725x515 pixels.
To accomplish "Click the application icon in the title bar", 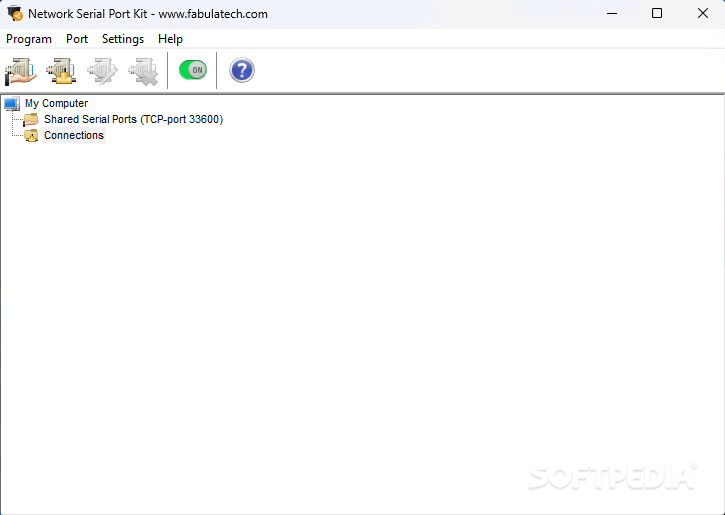I will tap(15, 13).
